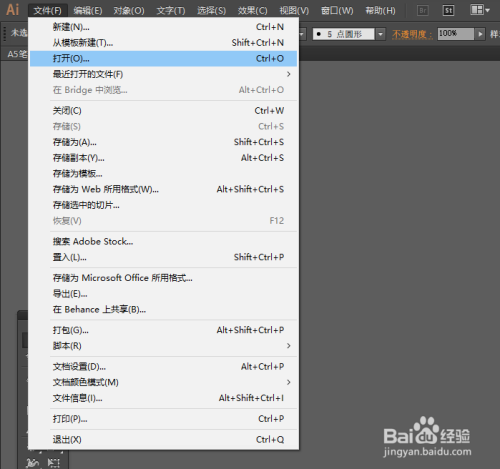500x469 pixels.
Task: Select the A5 document tab
Action: coord(16,54)
